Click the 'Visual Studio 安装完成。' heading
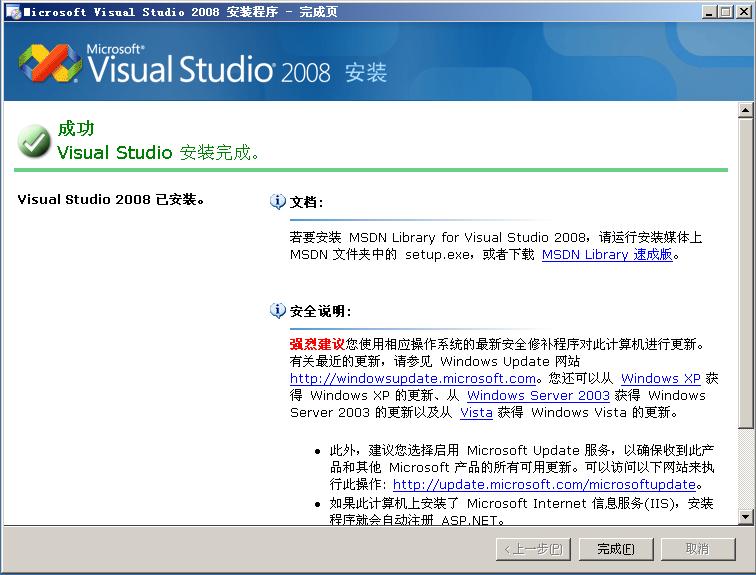The image size is (756, 575). (x=158, y=152)
